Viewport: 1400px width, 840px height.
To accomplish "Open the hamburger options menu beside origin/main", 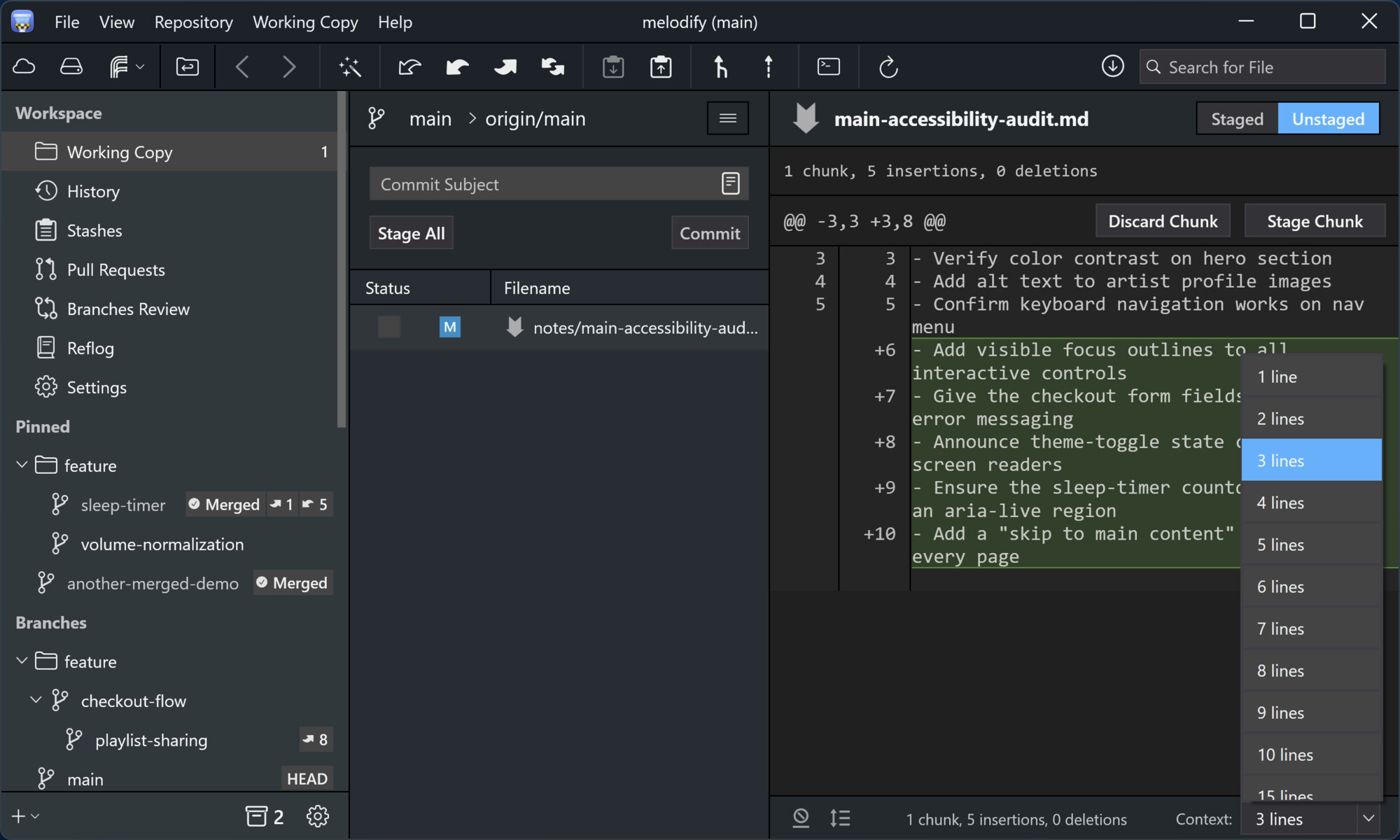I will pos(728,118).
